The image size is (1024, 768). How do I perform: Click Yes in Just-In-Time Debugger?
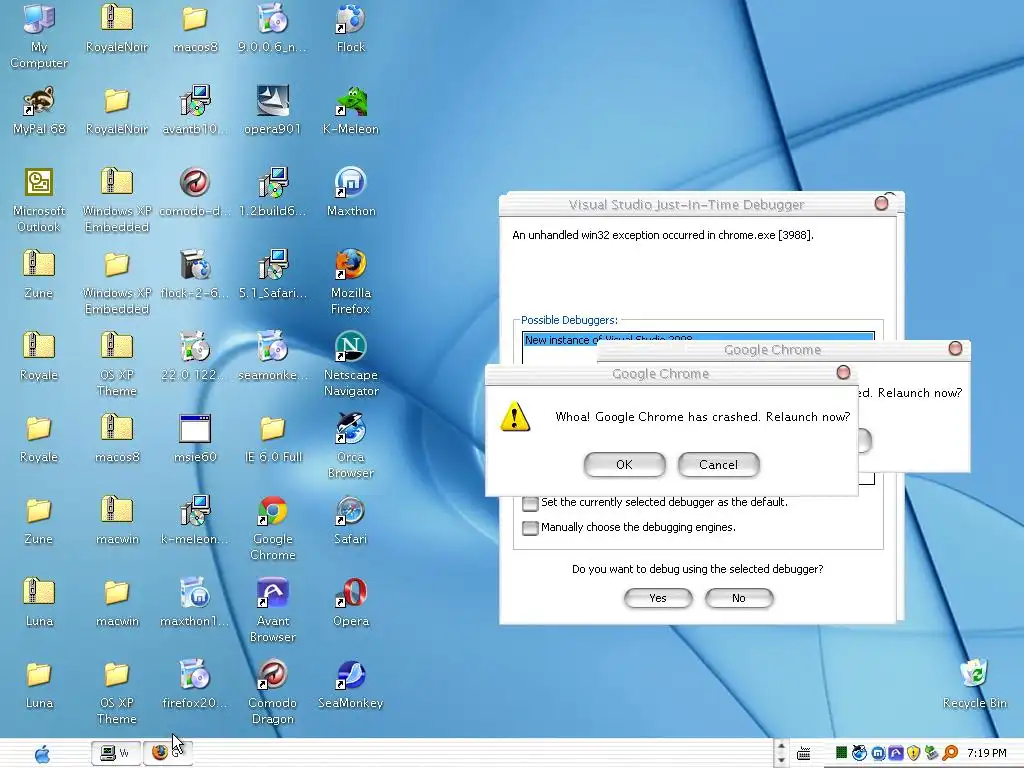click(x=658, y=598)
